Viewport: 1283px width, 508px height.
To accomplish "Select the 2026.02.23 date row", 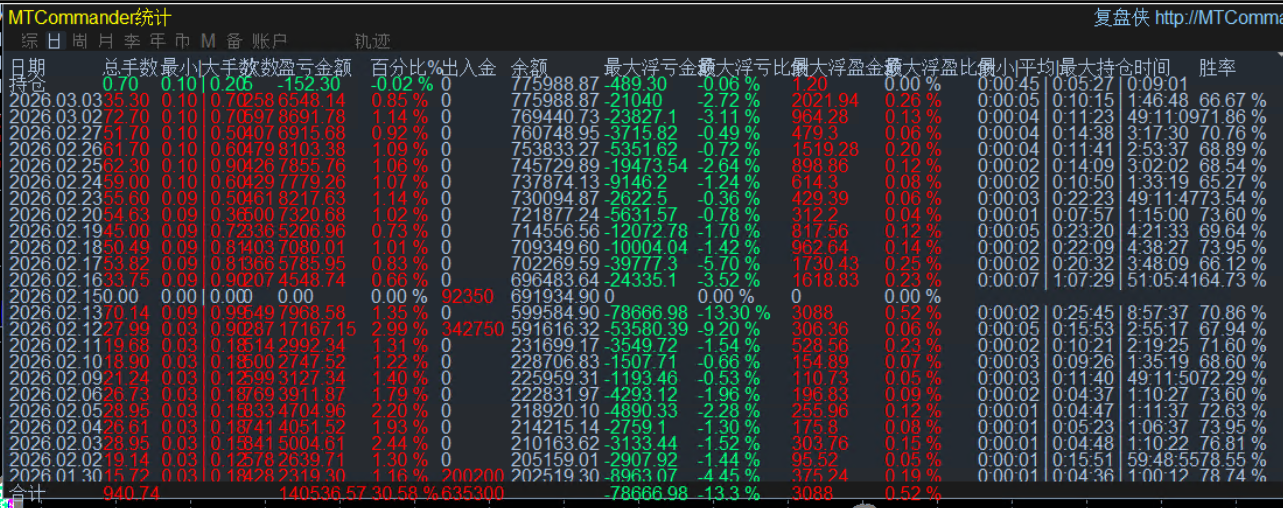I will (x=55, y=198).
